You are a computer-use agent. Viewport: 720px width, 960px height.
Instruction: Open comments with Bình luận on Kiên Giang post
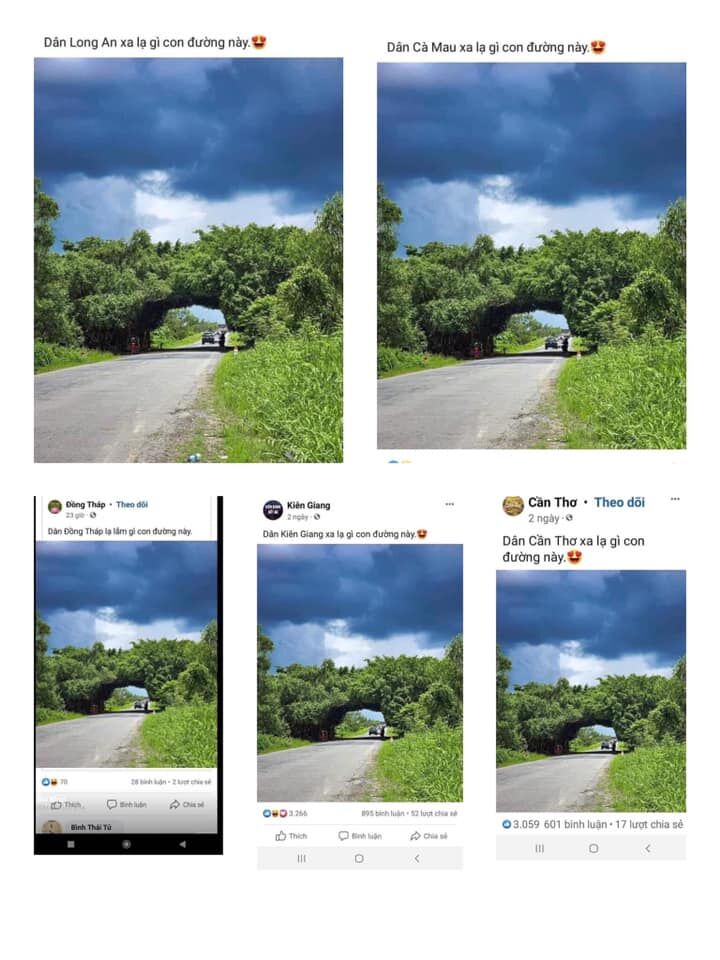point(360,836)
